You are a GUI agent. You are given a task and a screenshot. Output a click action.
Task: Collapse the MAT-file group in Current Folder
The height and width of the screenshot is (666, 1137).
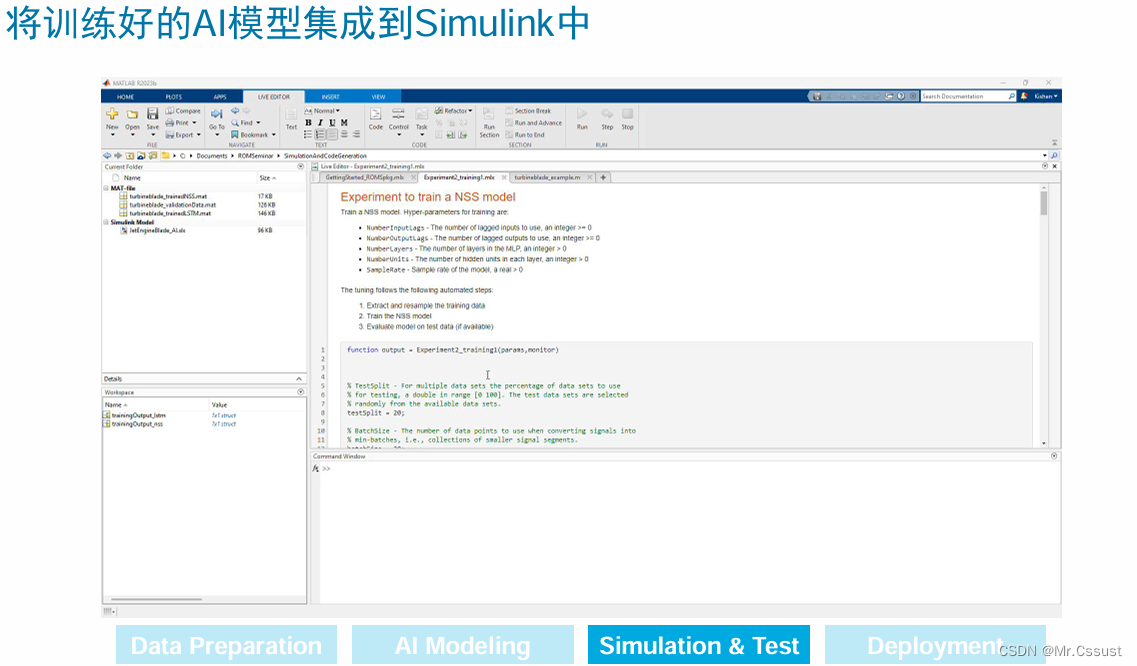[105, 187]
